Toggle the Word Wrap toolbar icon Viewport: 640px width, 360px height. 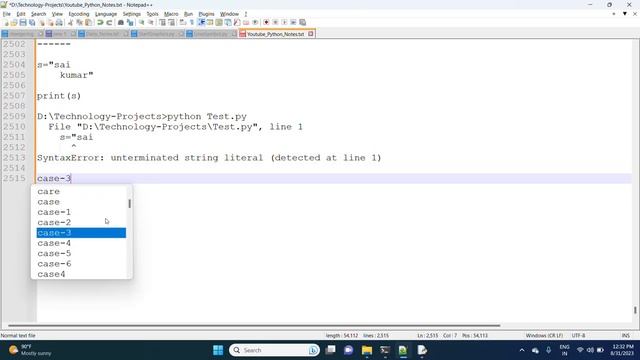coord(182,22)
